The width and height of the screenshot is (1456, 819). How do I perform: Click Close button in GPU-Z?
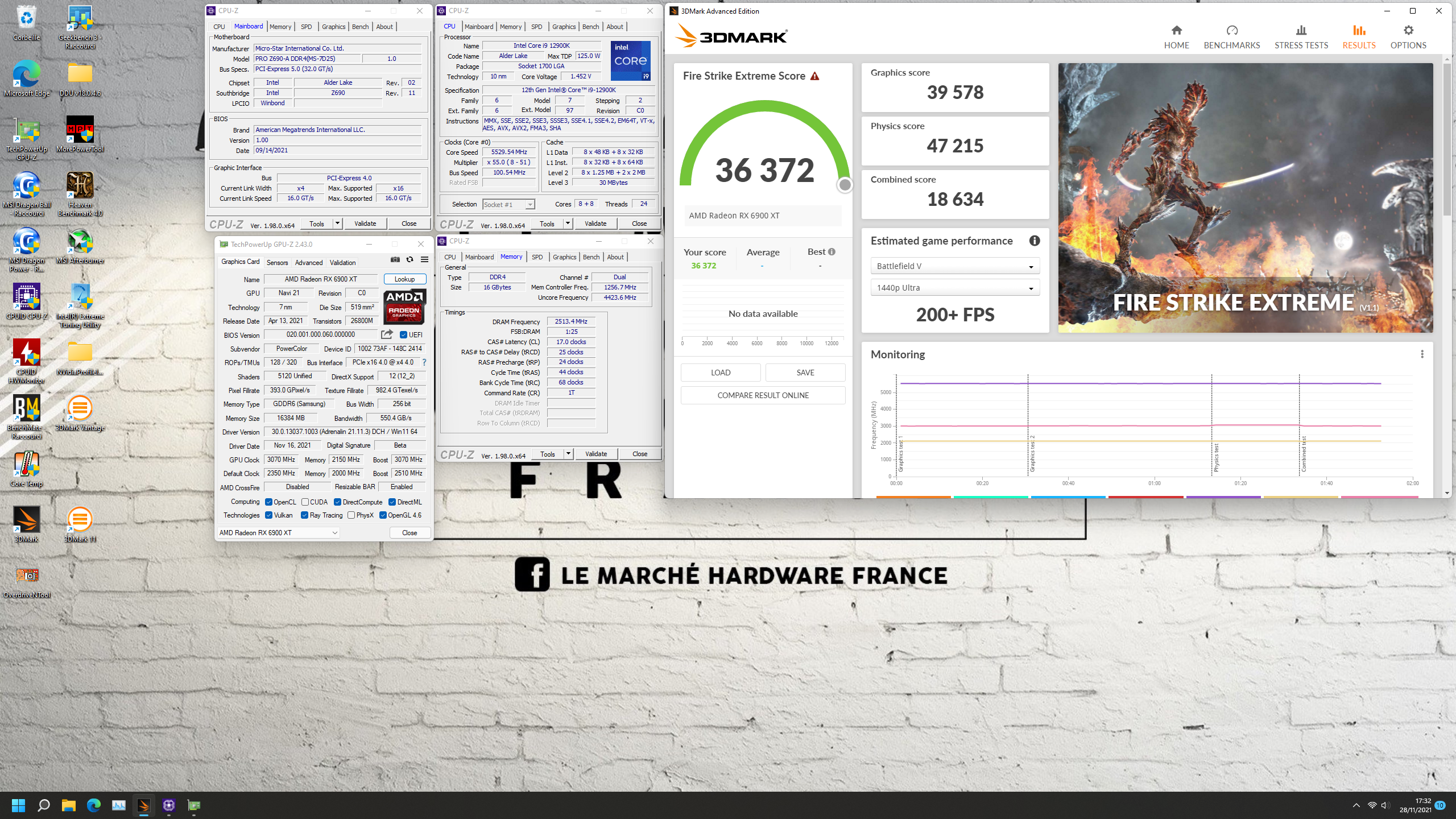tap(409, 533)
